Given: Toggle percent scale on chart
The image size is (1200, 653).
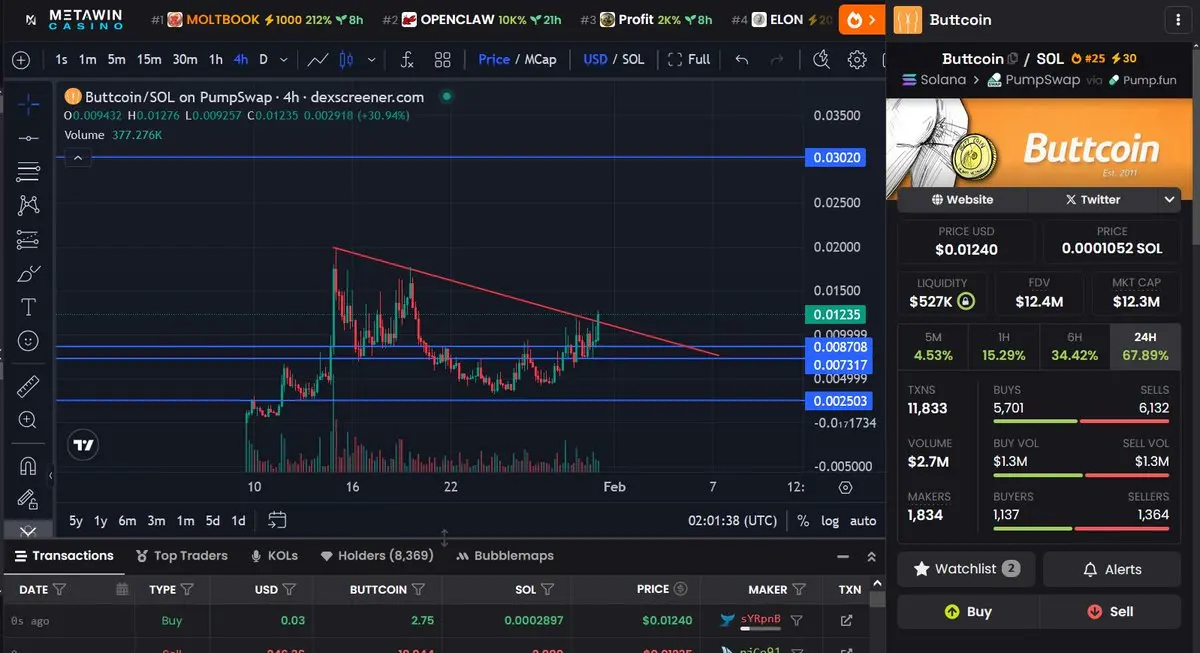Looking at the screenshot, I should tap(802, 520).
